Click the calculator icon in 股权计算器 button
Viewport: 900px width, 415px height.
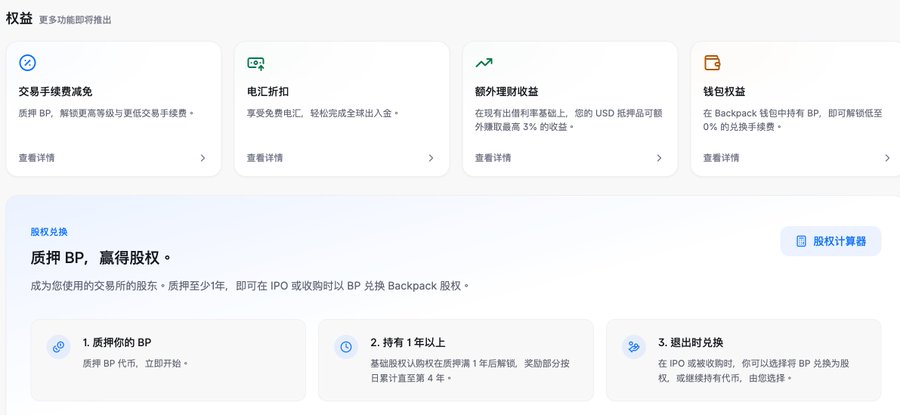tap(801, 241)
